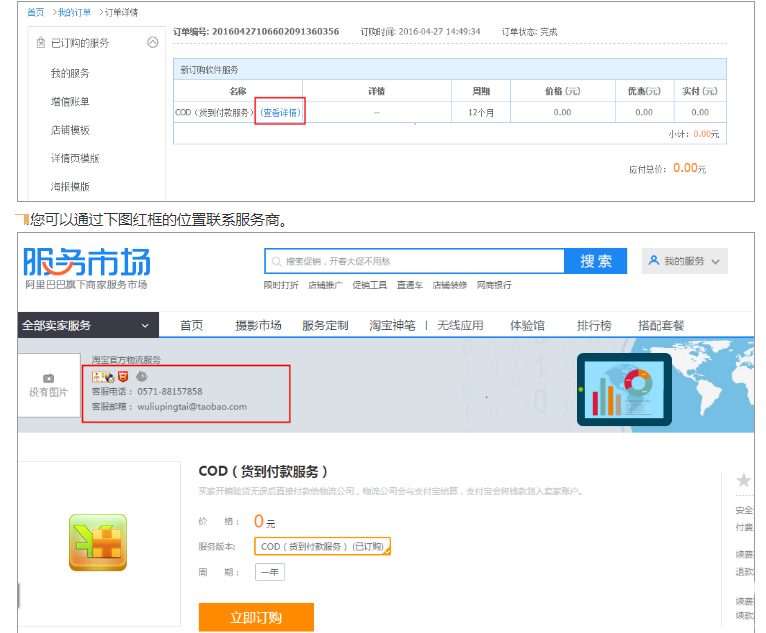
Task: Click the COD service product icon
Action: coord(98,542)
